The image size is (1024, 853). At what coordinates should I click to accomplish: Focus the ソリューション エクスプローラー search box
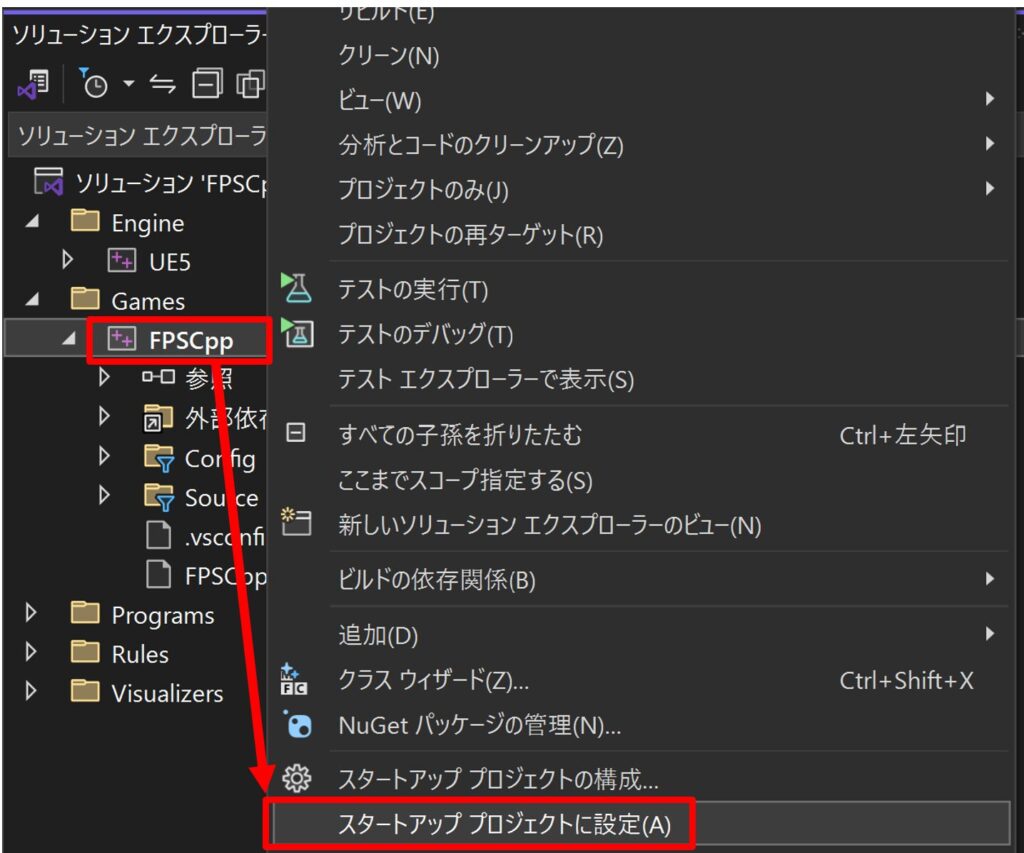coord(137,136)
